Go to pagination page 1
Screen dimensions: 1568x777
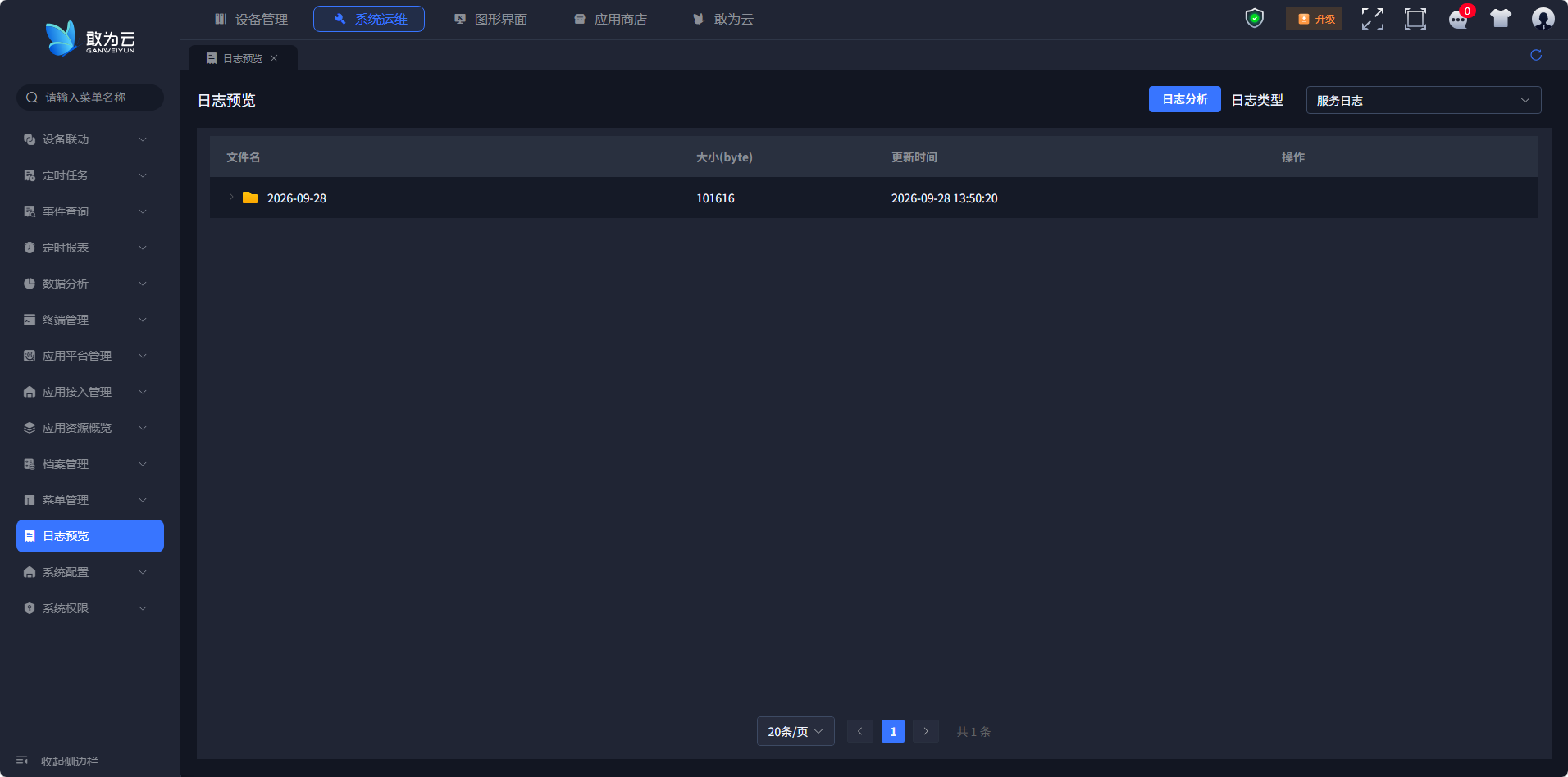tap(893, 731)
